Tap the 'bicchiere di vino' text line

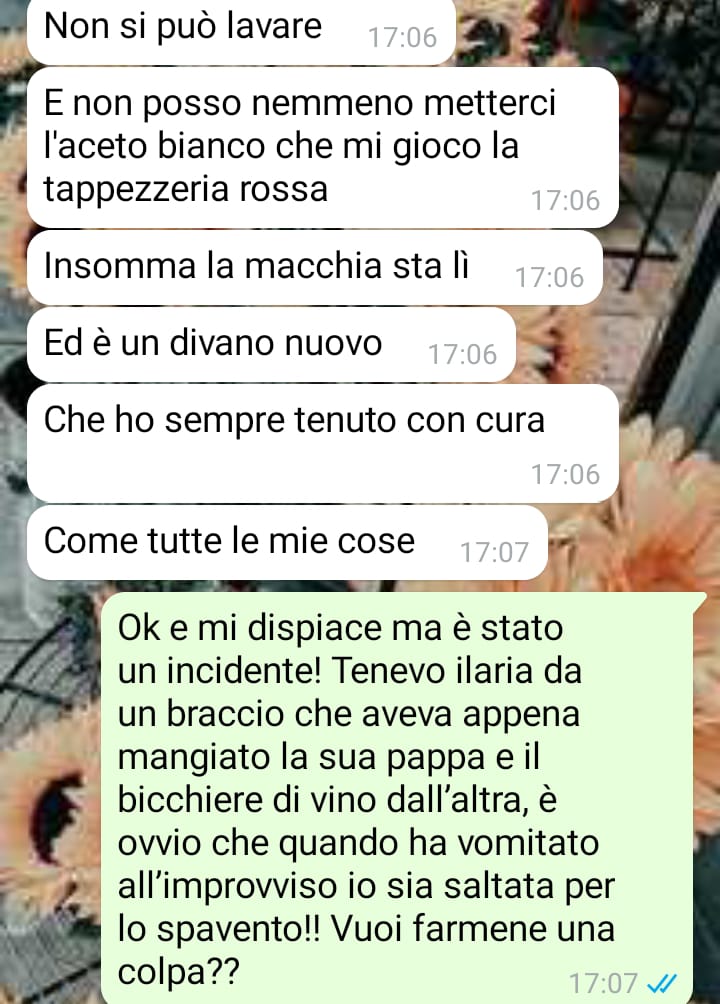click(338, 799)
